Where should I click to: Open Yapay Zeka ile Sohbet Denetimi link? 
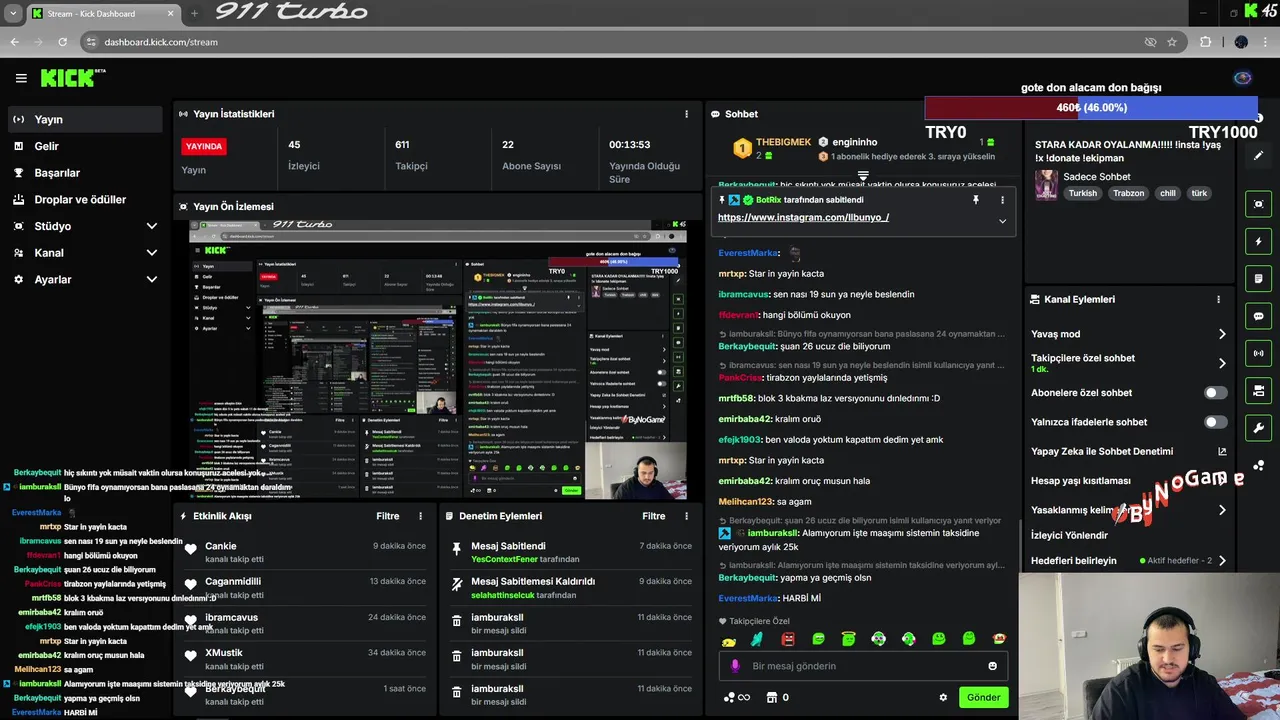tap(1129, 451)
